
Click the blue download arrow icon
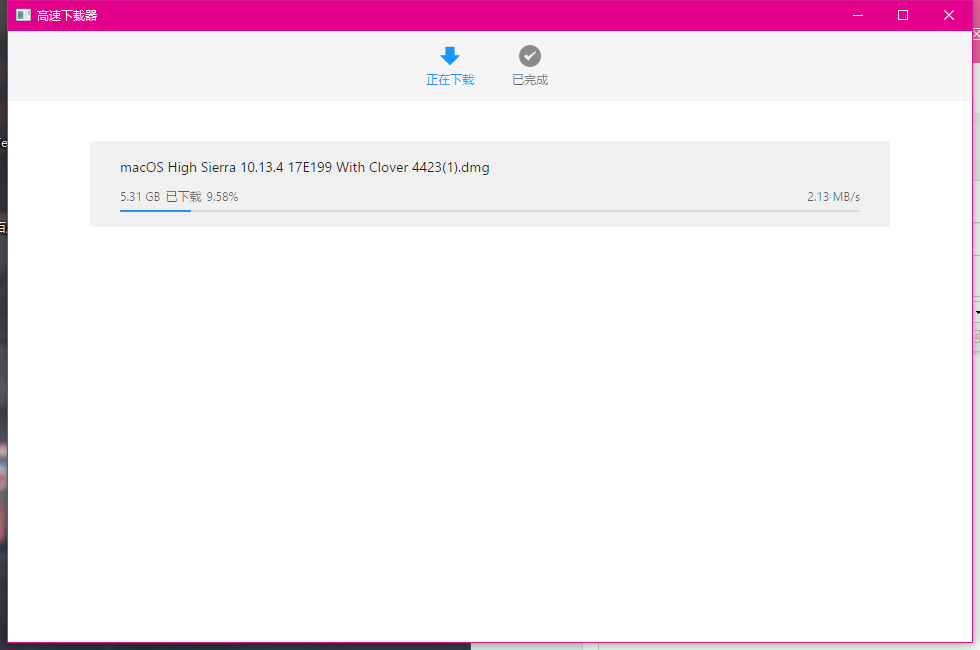(x=450, y=56)
